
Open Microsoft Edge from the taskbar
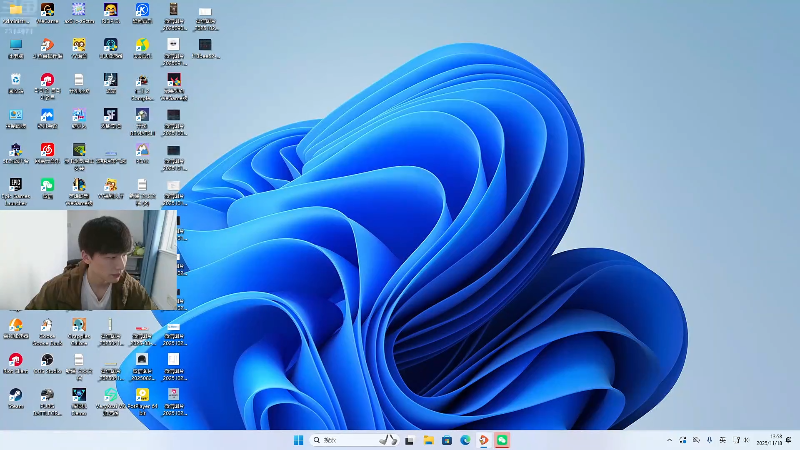tap(465, 440)
